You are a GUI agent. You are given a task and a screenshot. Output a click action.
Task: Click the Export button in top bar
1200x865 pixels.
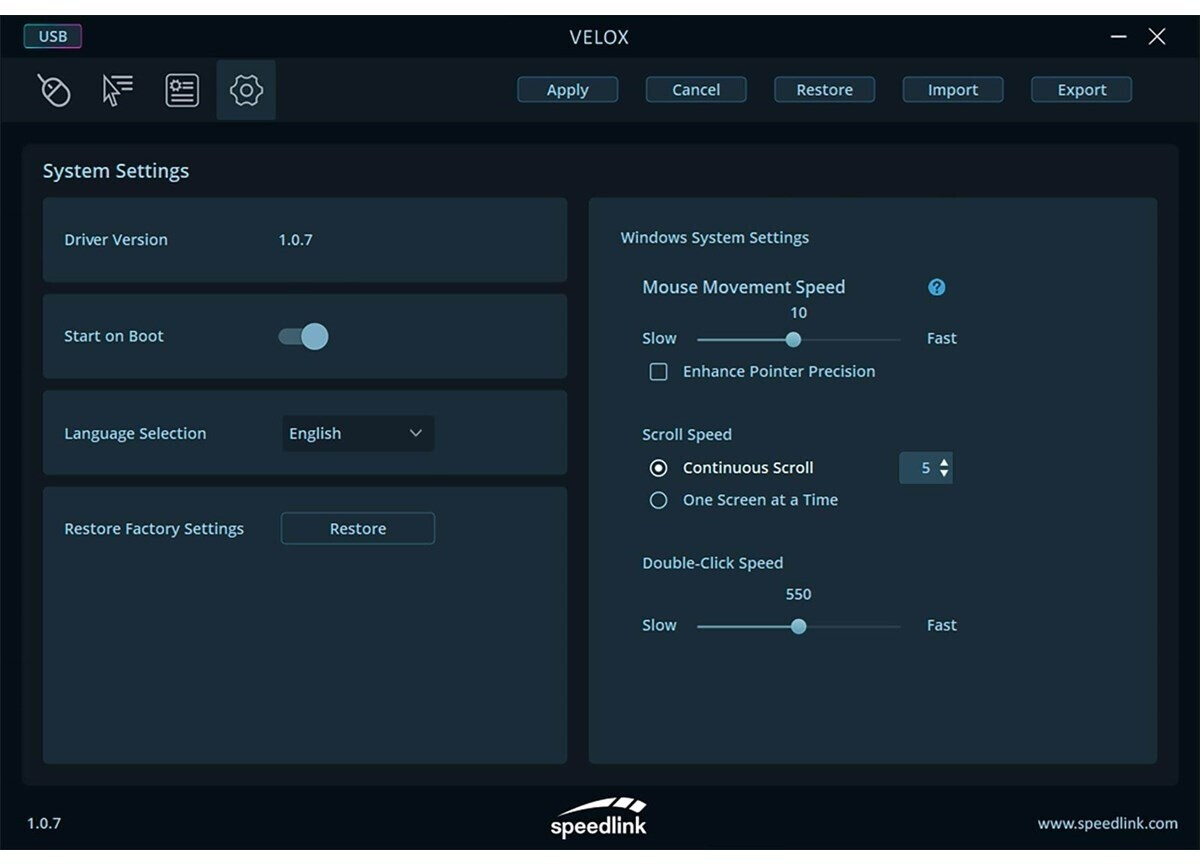1081,90
